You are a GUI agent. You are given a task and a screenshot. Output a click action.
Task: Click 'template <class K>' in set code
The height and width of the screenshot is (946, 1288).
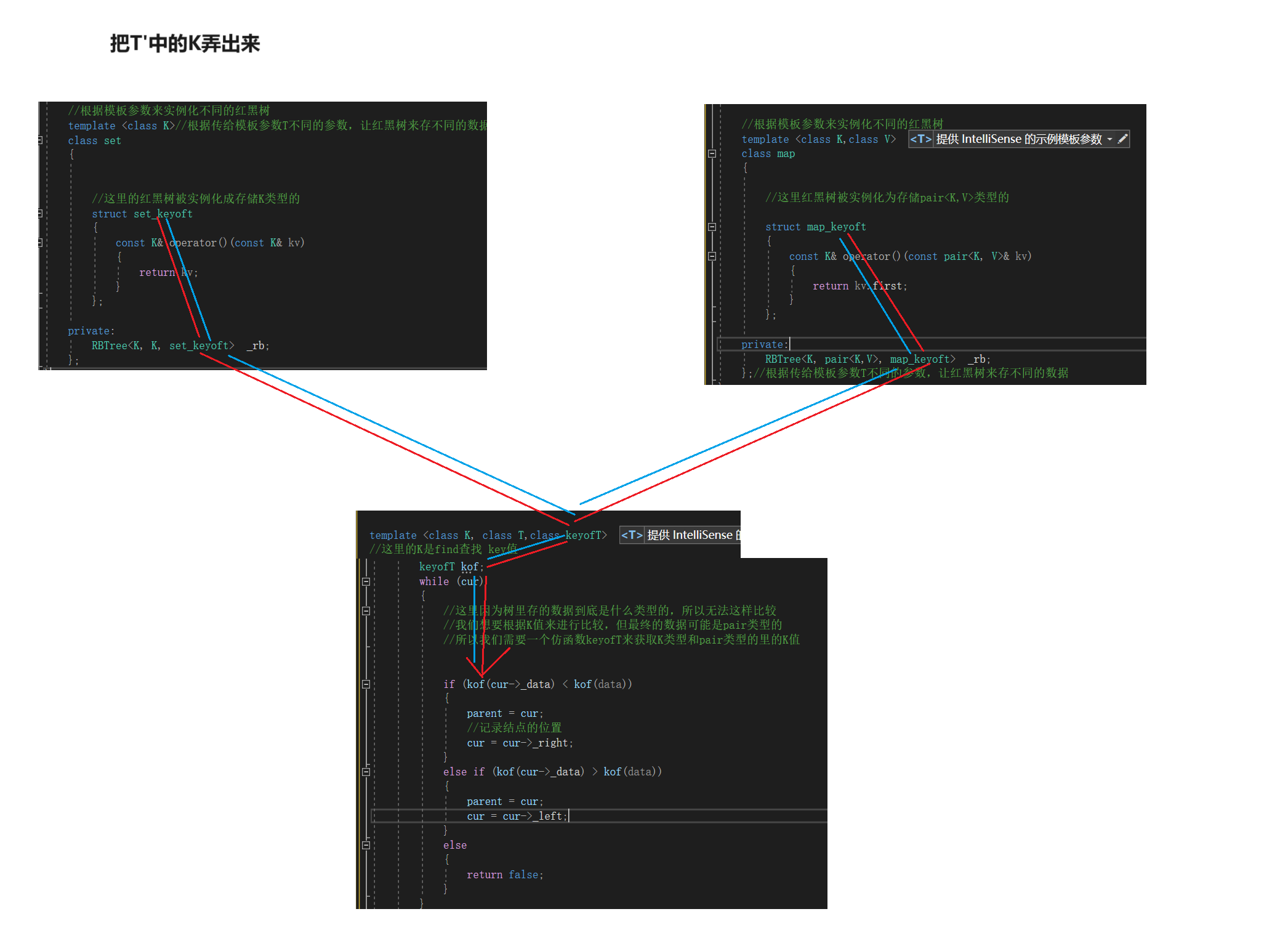(121, 126)
